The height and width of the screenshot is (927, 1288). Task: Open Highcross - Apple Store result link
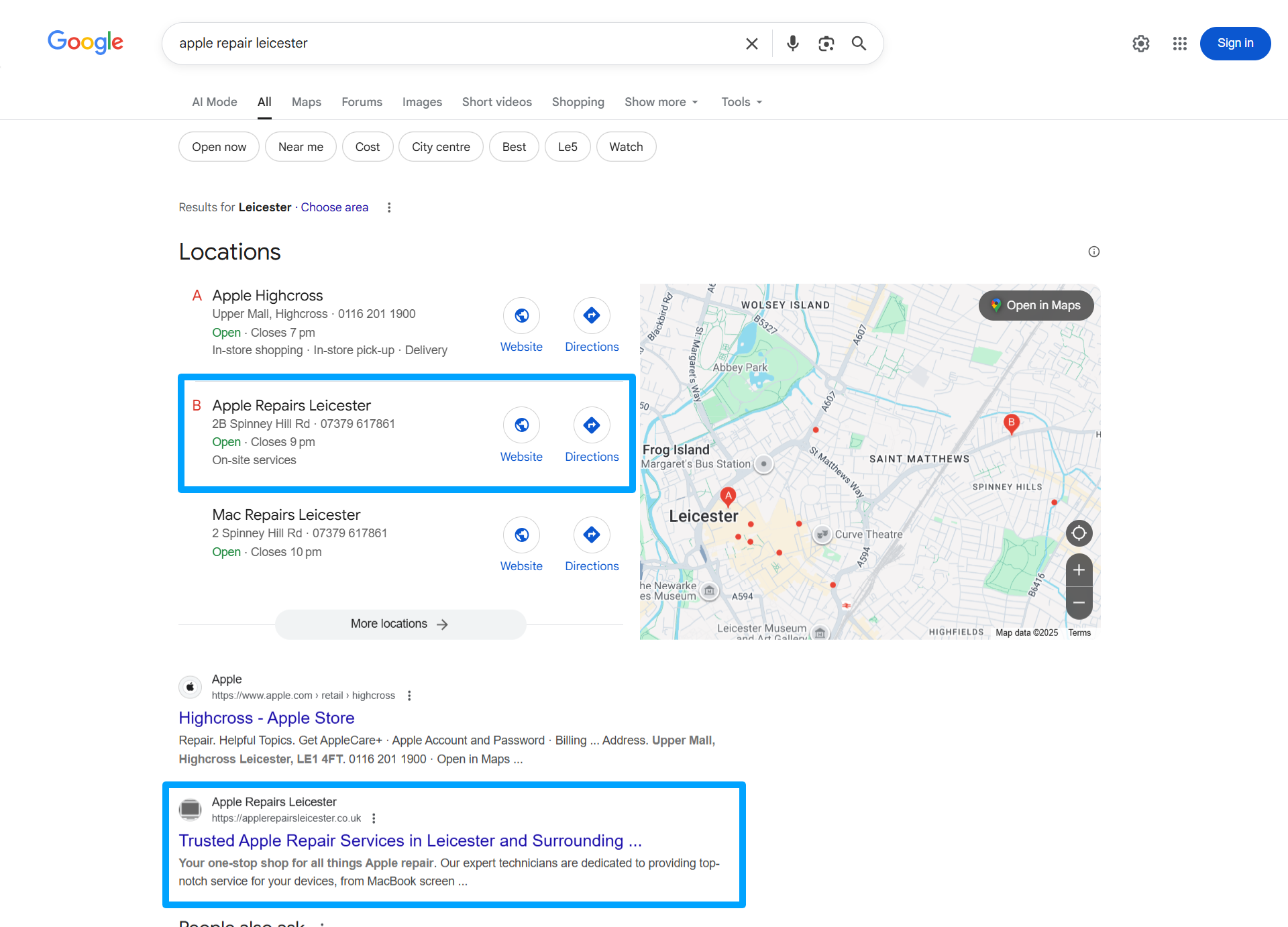coord(266,718)
